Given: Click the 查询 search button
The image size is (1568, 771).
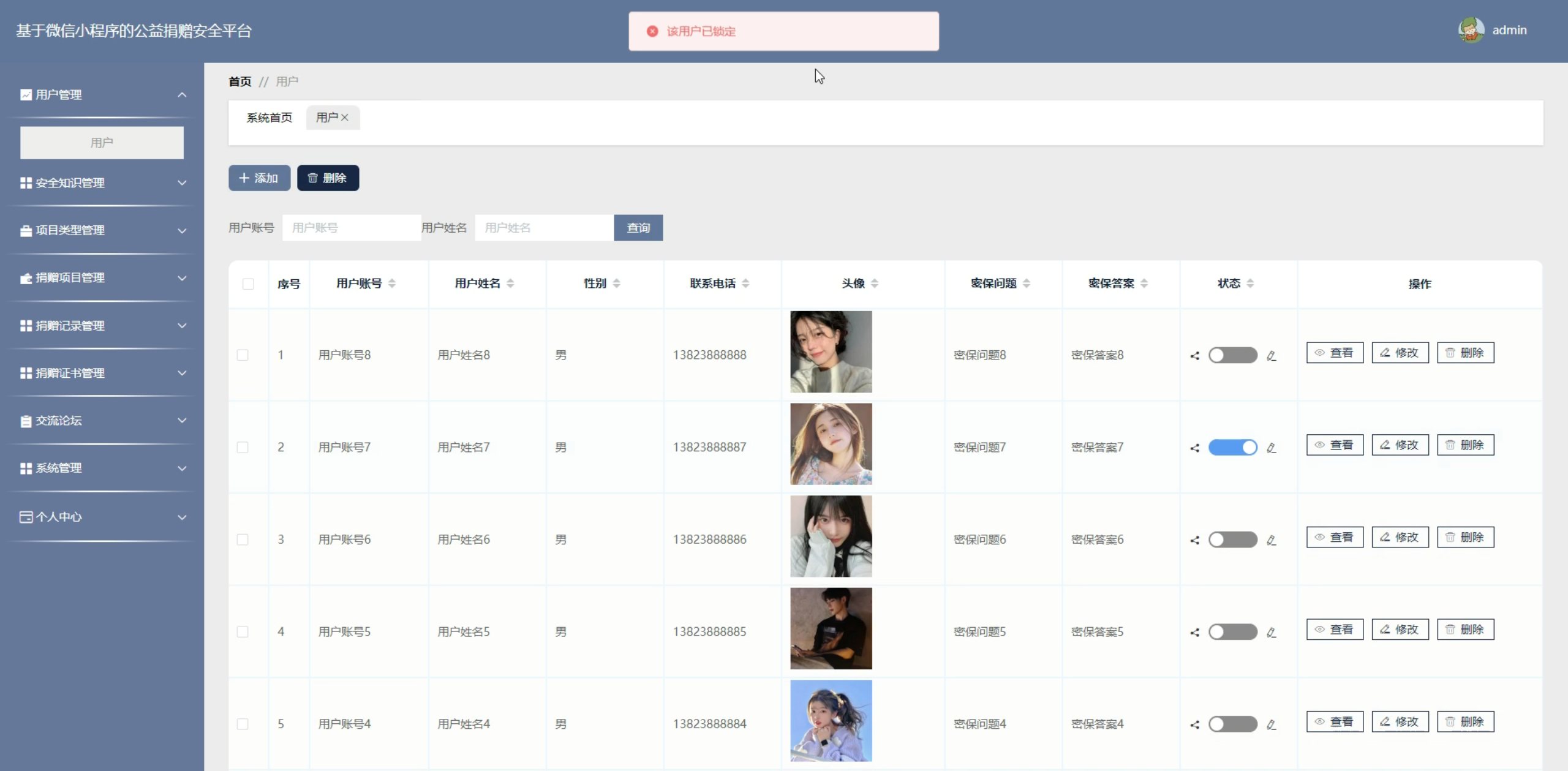Looking at the screenshot, I should click(x=638, y=228).
